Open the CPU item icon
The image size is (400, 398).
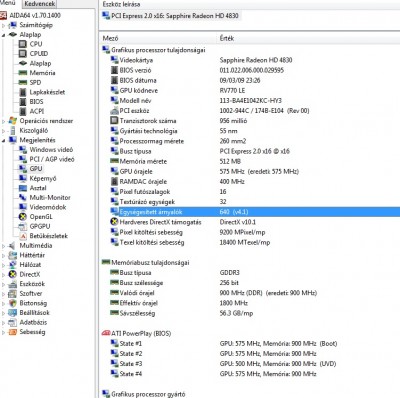pyautogui.click(x=23, y=44)
